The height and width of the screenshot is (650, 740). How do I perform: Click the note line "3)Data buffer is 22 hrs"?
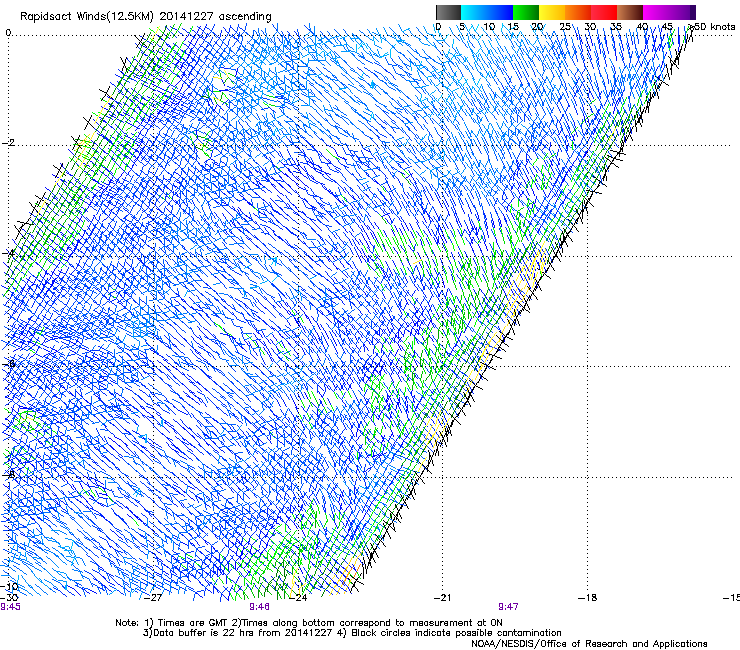(352, 633)
